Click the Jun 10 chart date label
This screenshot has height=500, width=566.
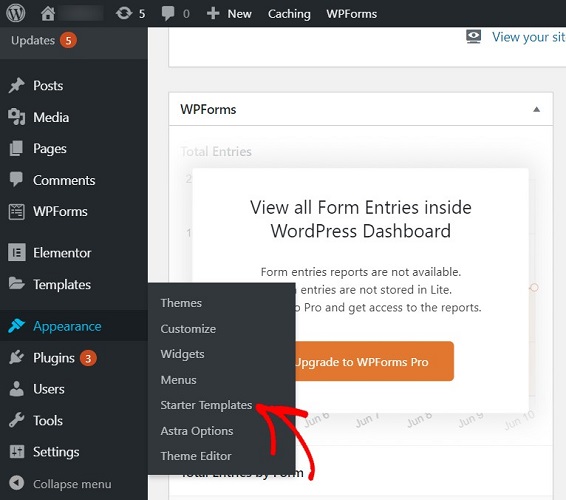click(x=519, y=421)
